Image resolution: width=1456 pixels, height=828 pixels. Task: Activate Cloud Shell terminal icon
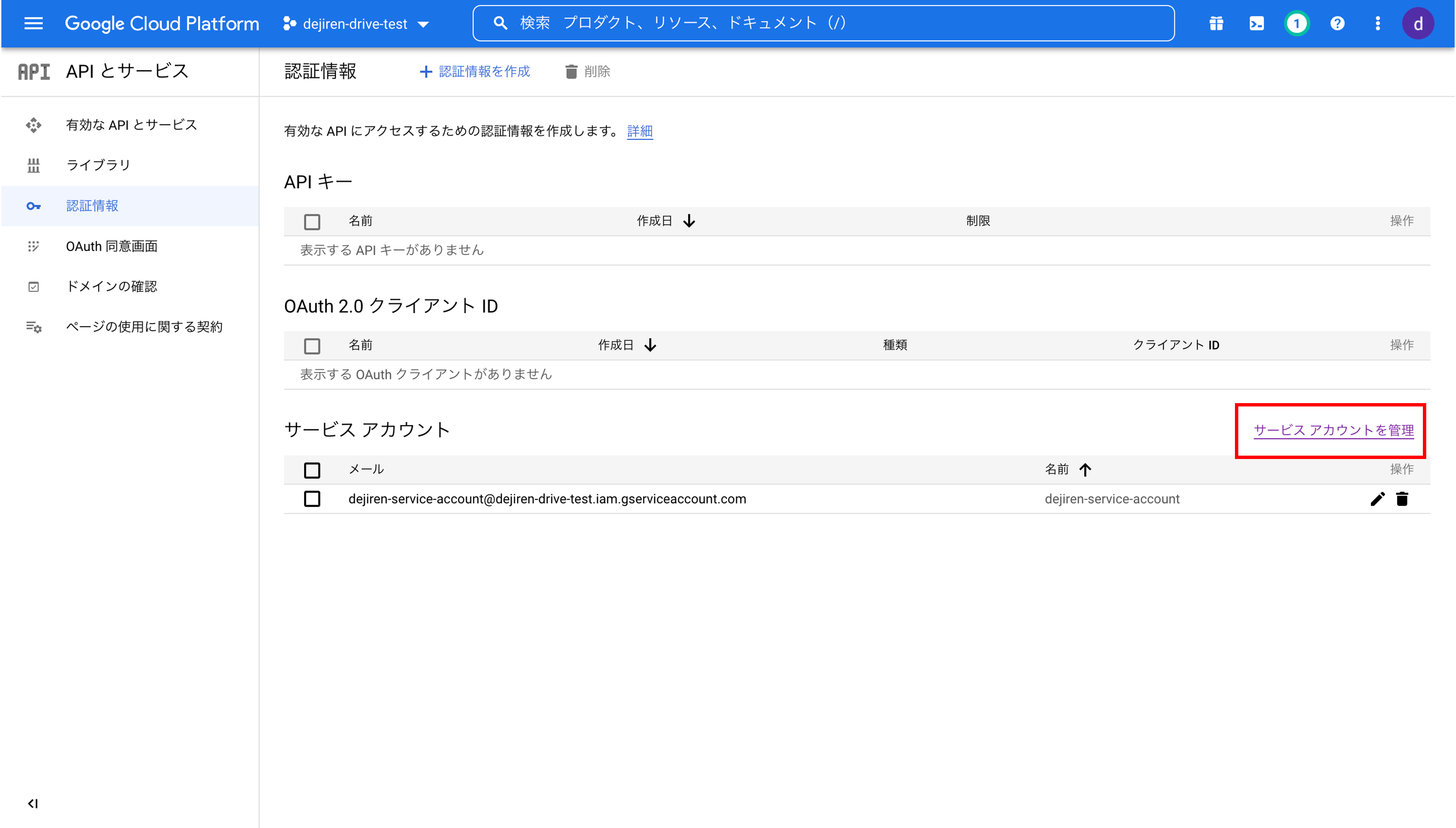click(x=1256, y=23)
